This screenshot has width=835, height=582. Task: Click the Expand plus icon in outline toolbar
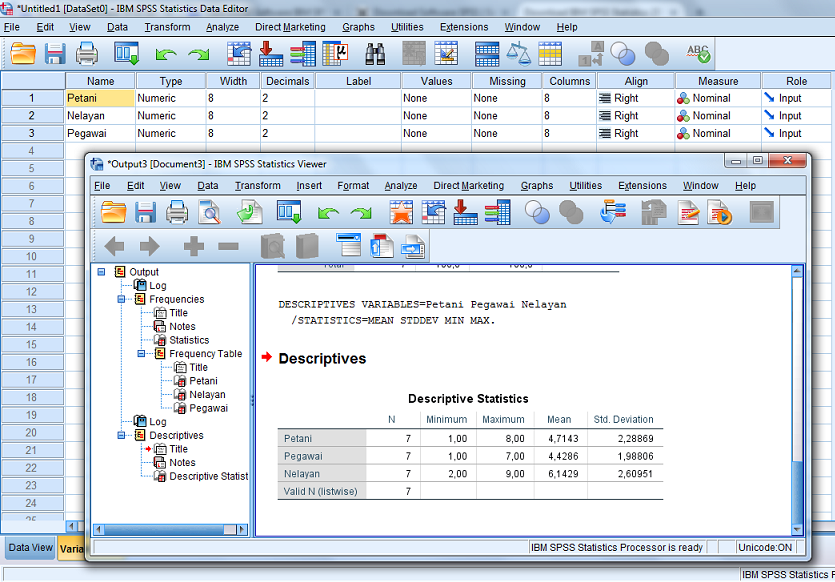coord(193,246)
